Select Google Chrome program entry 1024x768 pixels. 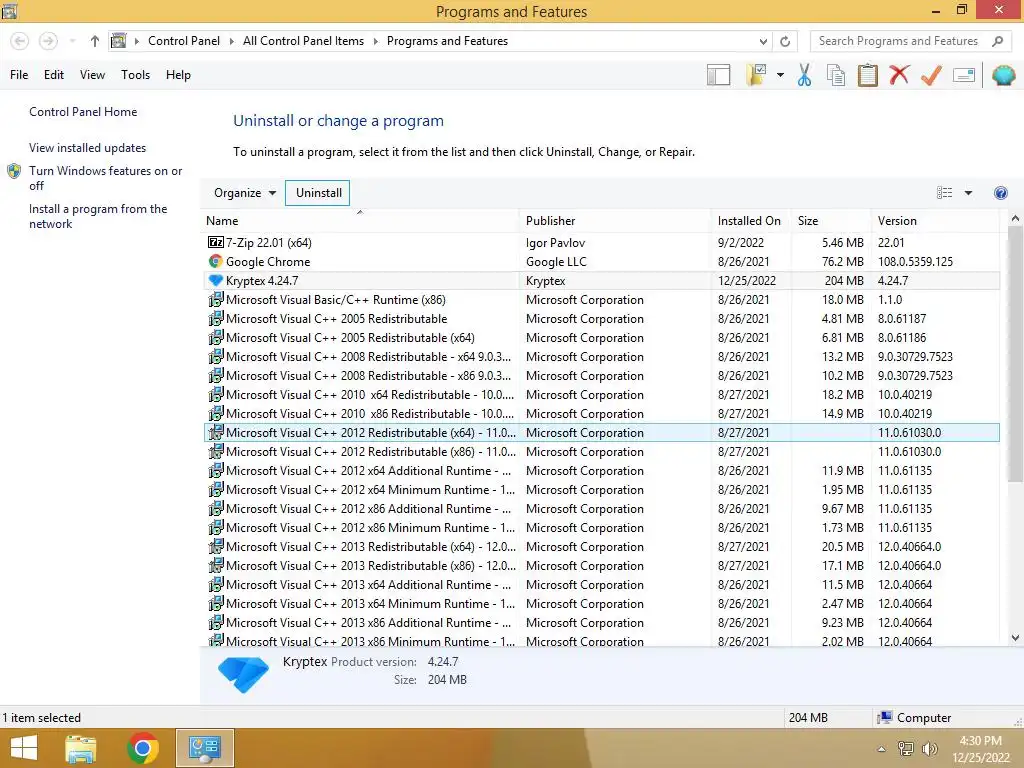(601, 261)
